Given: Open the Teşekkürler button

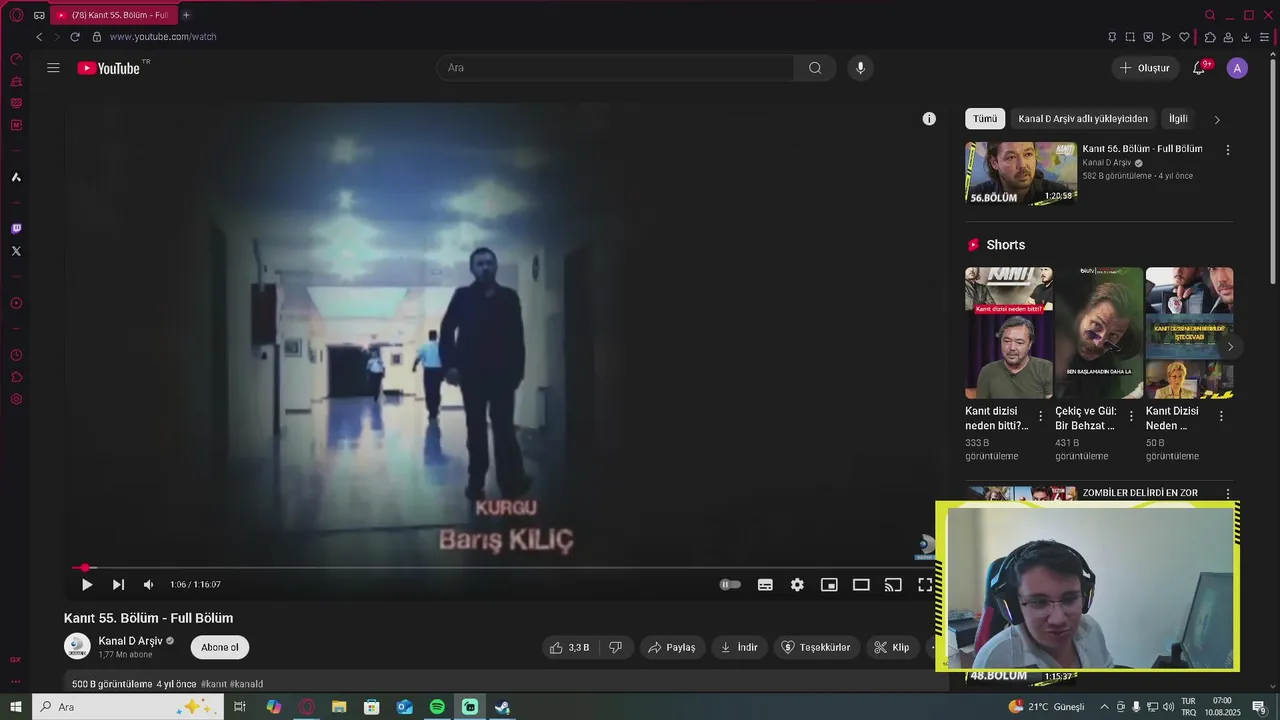Looking at the screenshot, I should [815, 647].
